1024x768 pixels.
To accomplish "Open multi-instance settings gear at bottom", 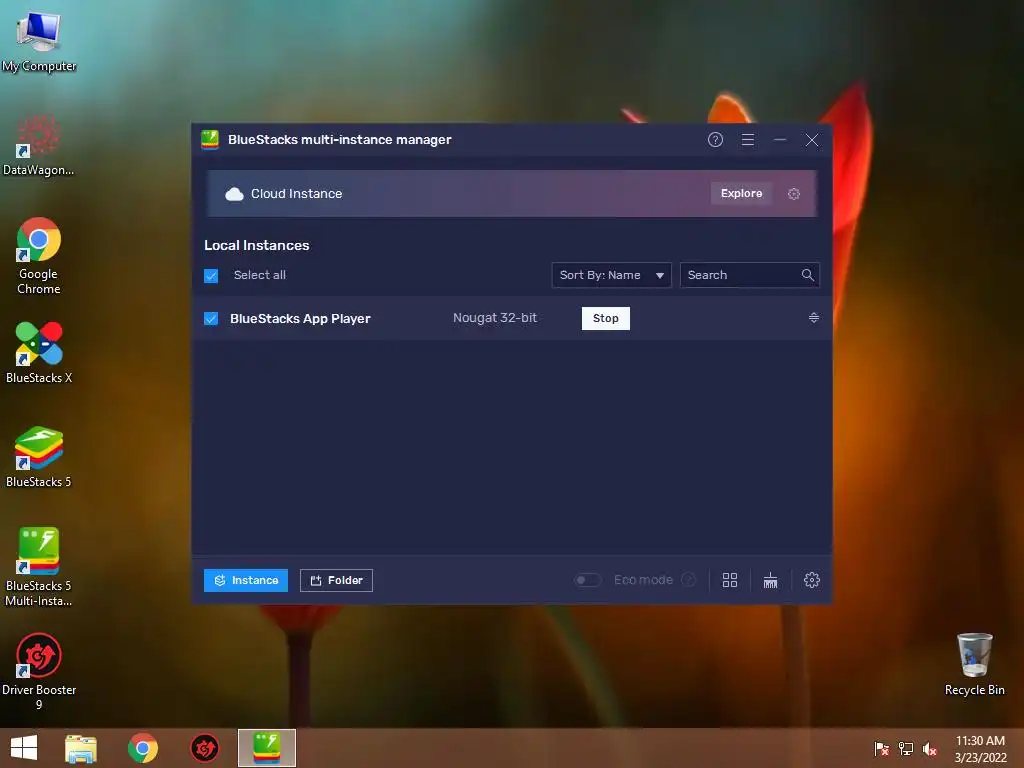I will tap(812, 580).
